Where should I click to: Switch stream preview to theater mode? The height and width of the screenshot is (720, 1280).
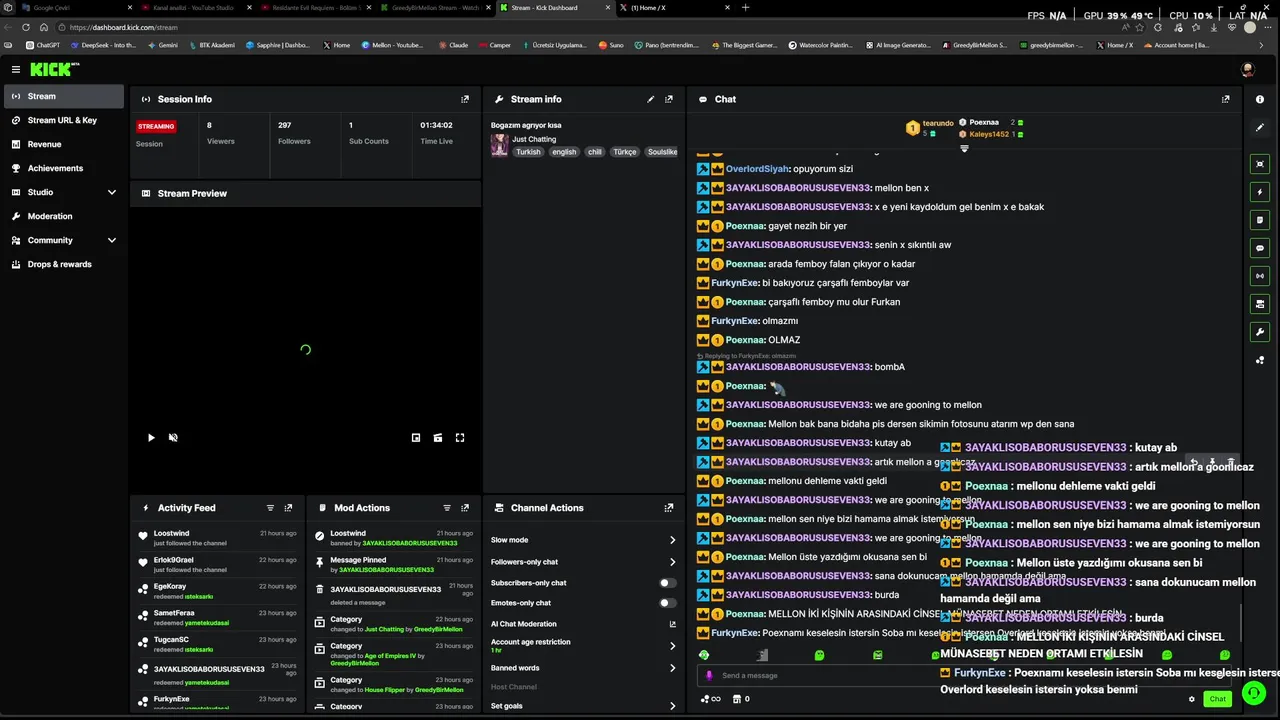[438, 437]
